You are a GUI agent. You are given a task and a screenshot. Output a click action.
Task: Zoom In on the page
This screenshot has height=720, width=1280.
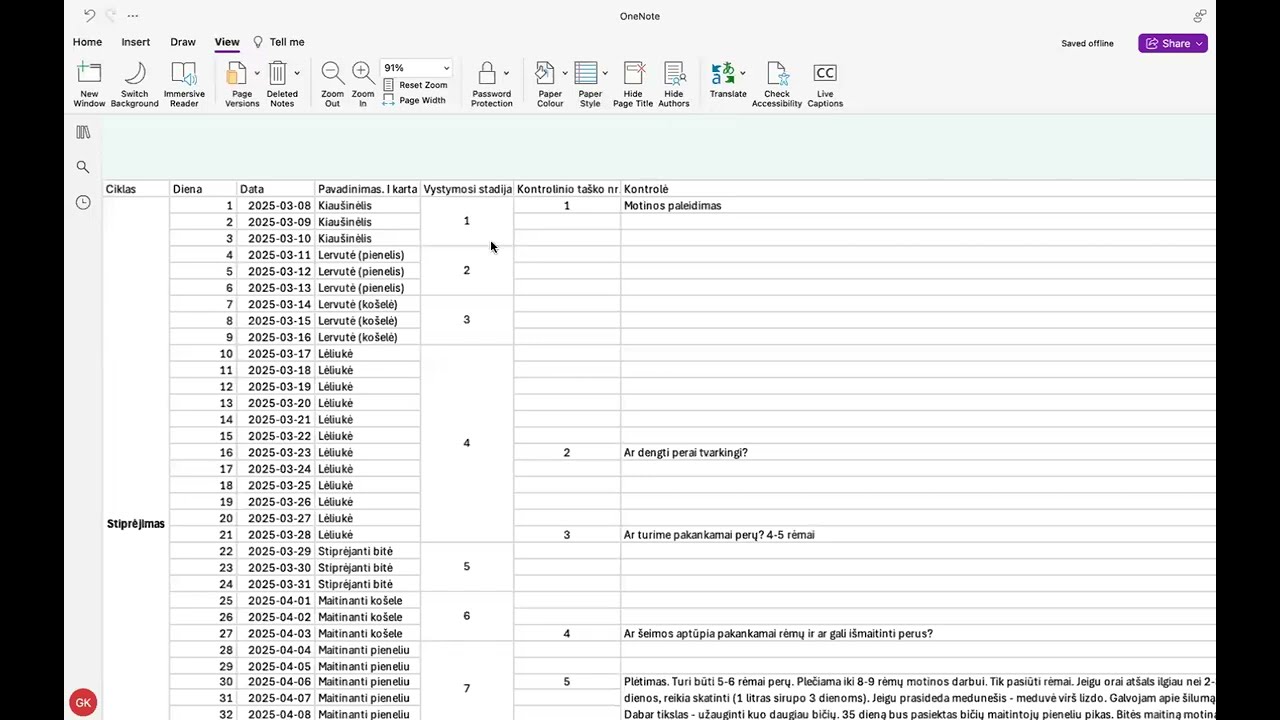pos(363,84)
